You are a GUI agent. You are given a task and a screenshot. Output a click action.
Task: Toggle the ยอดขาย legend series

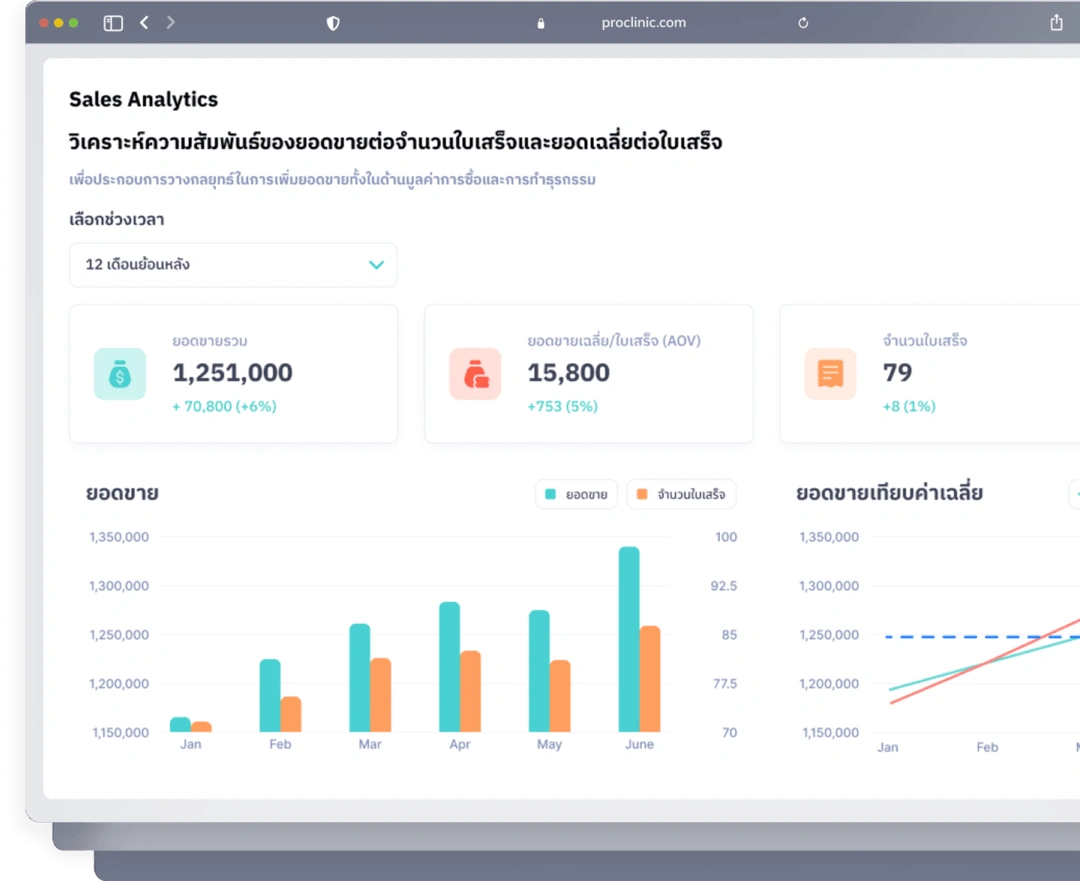577,494
